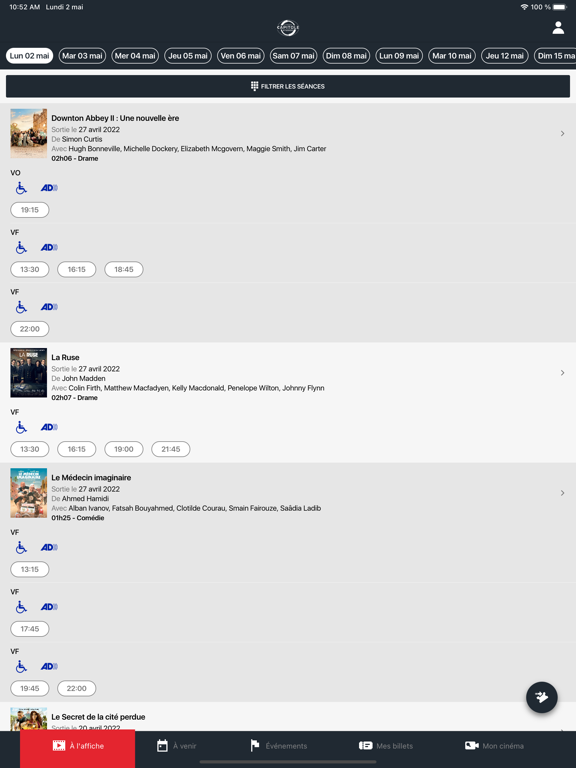Click the floating ticket action button
The height and width of the screenshot is (768, 576).
542,697
